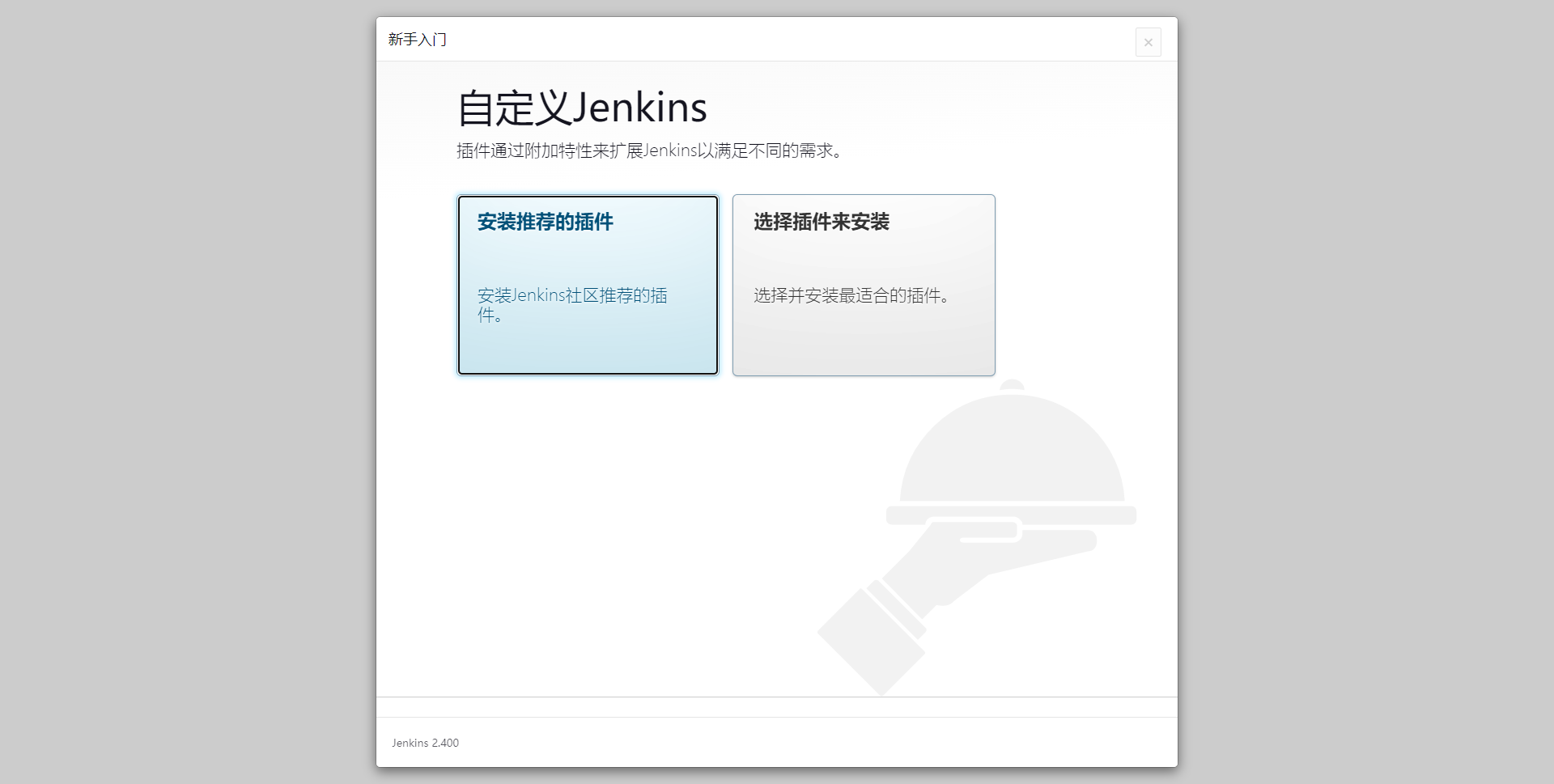
Task: Choose the 安装推荐的插件 option card
Action: click(588, 285)
